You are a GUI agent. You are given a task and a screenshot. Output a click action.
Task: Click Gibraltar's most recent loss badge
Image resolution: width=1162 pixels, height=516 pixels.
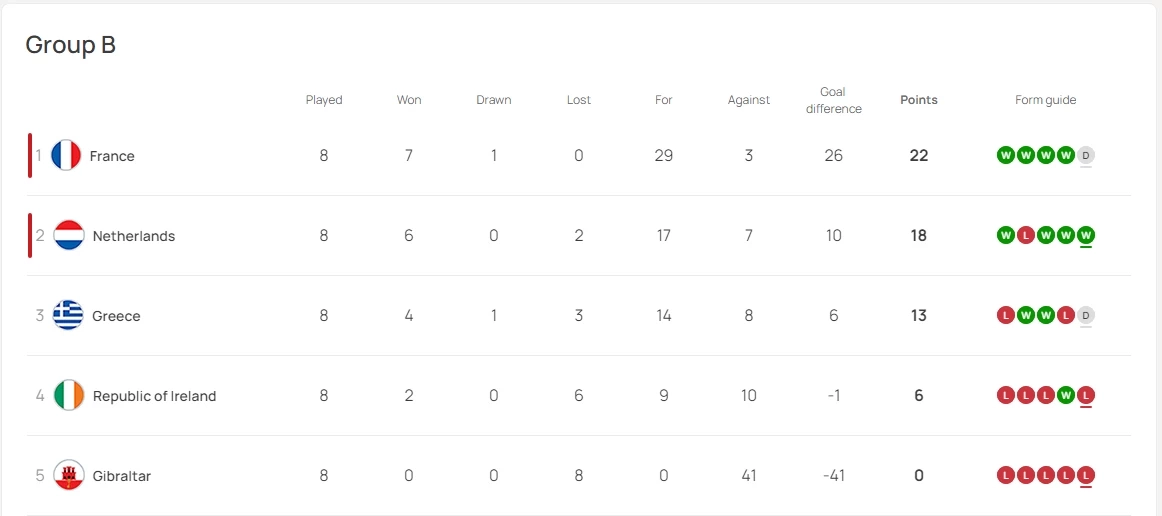tap(1086, 475)
